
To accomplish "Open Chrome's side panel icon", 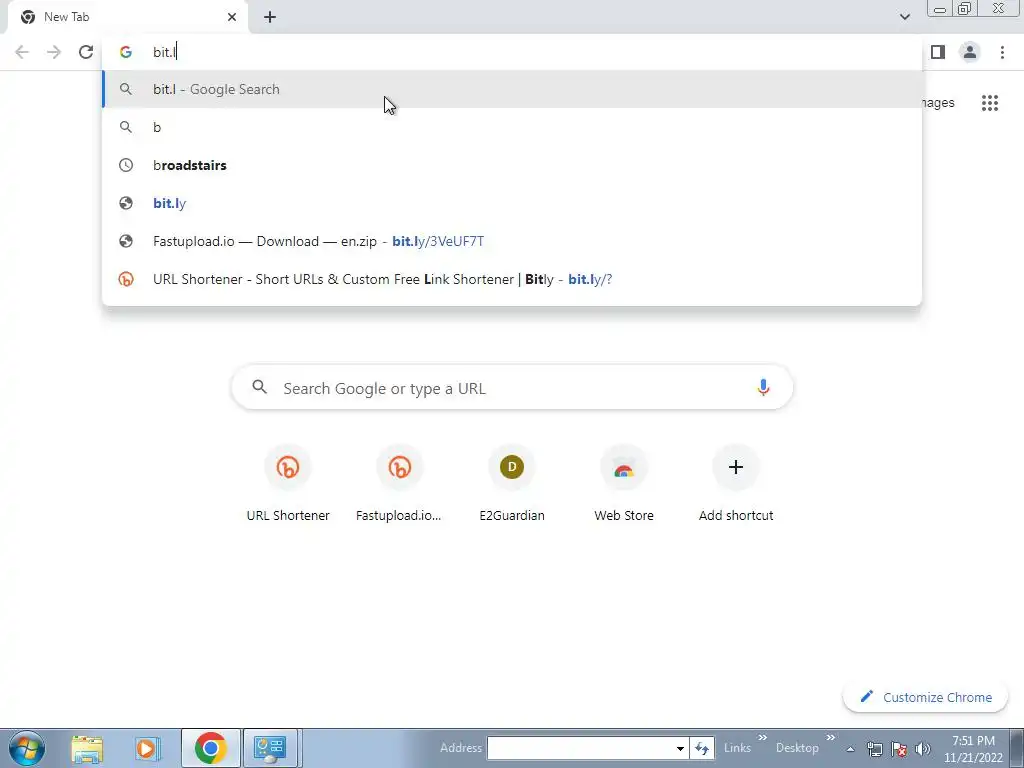I will click(938, 52).
